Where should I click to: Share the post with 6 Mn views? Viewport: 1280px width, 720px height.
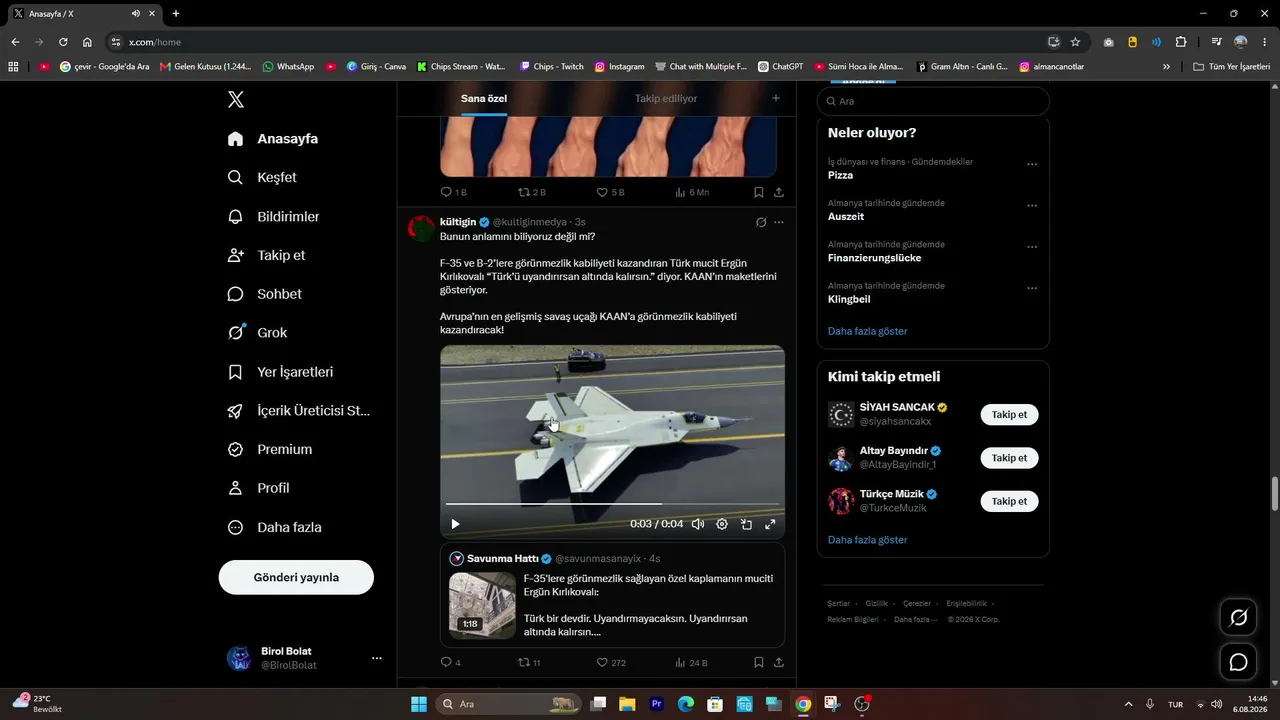779,192
